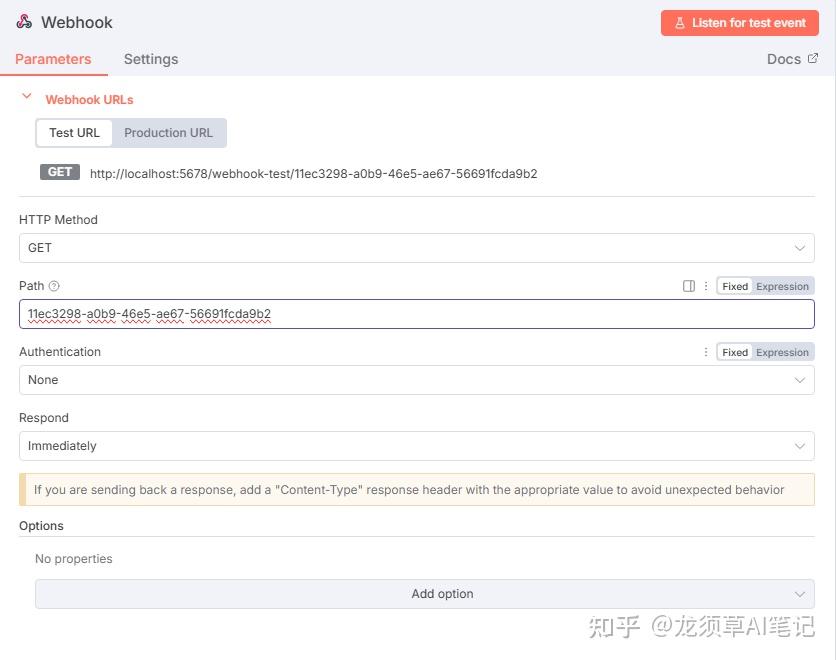Collapse the Webhook URLs section chevron
836x660 pixels.
pyautogui.click(x=26, y=96)
